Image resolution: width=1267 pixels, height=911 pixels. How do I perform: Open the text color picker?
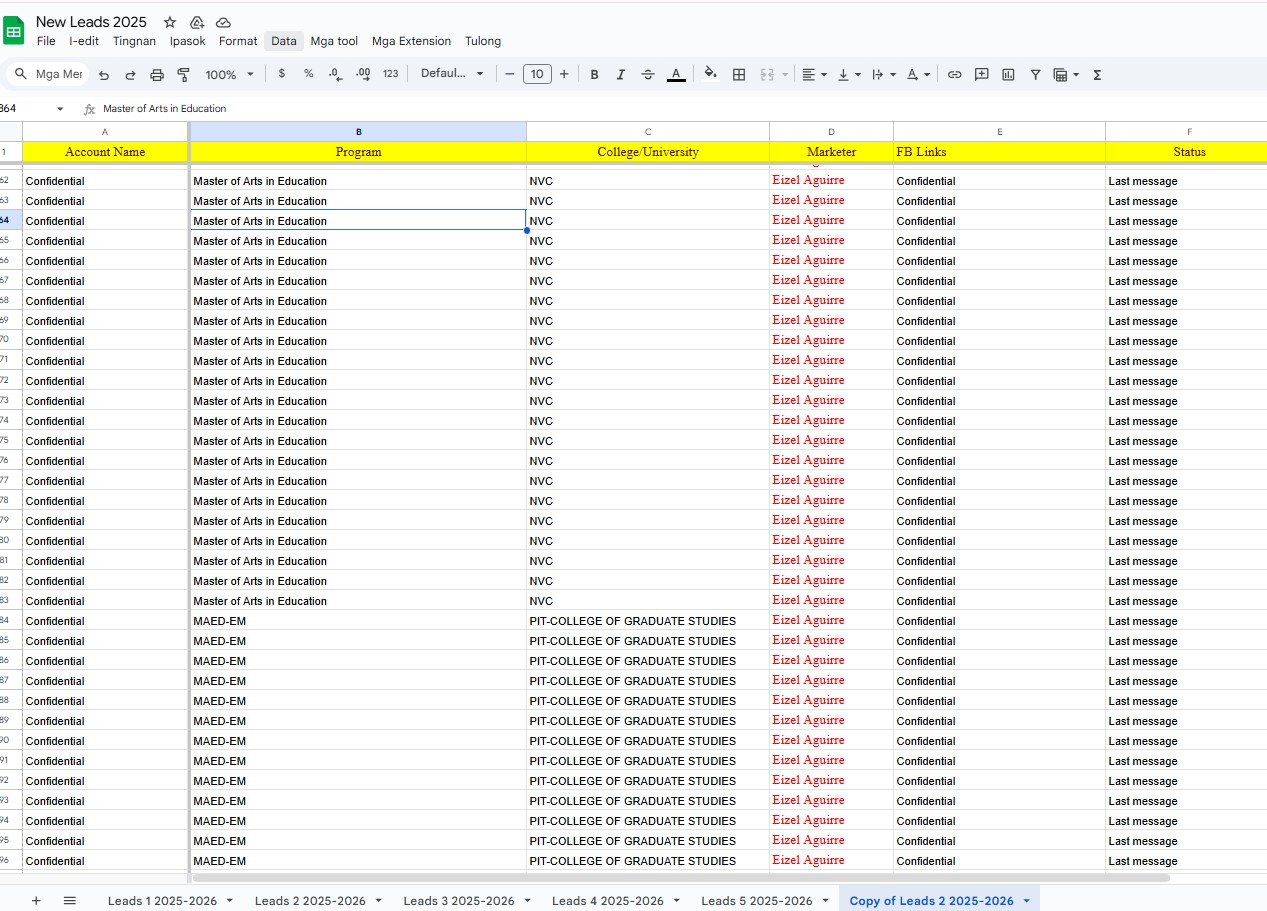pyautogui.click(x=676, y=75)
